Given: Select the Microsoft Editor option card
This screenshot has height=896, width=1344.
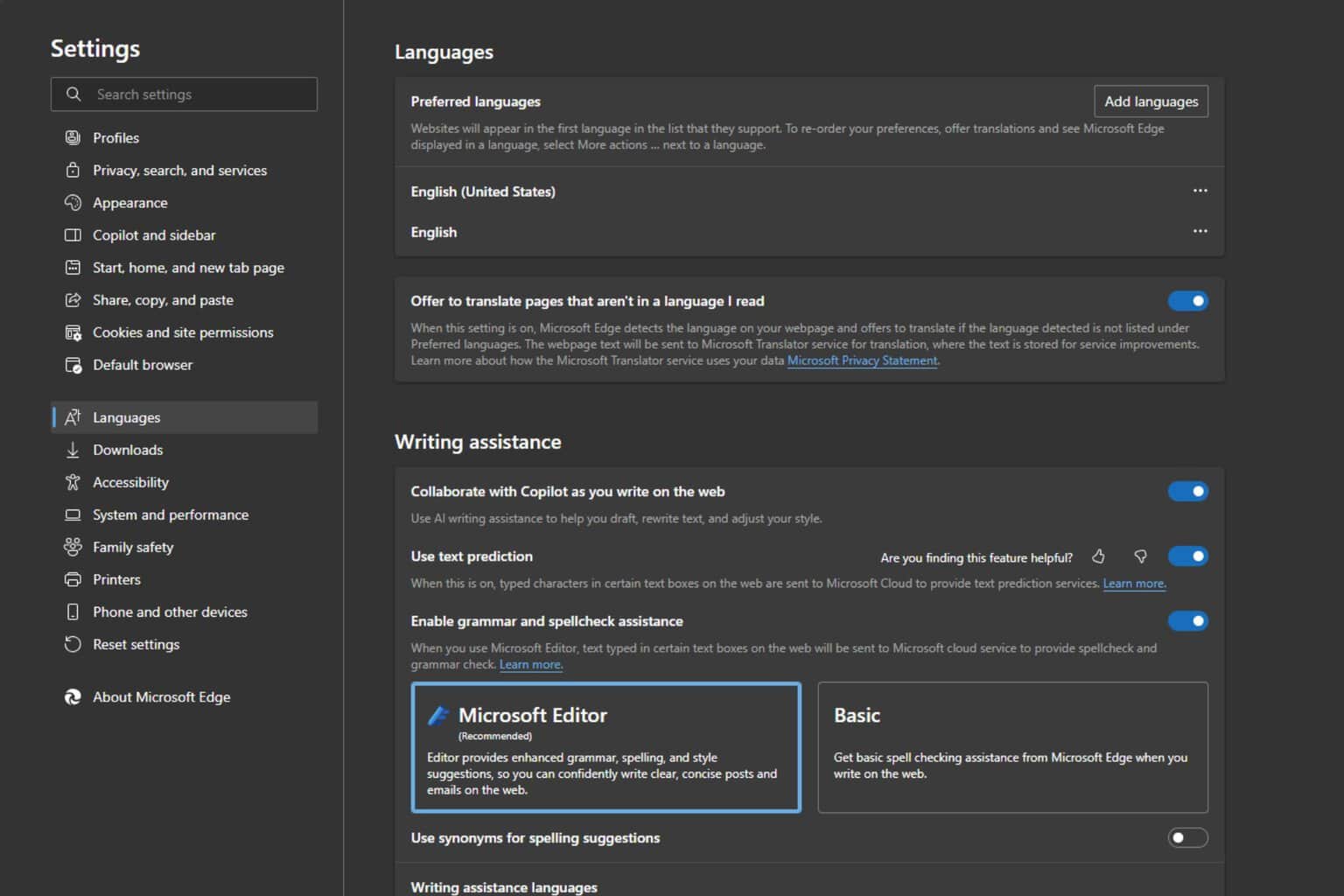Looking at the screenshot, I should coord(605,747).
